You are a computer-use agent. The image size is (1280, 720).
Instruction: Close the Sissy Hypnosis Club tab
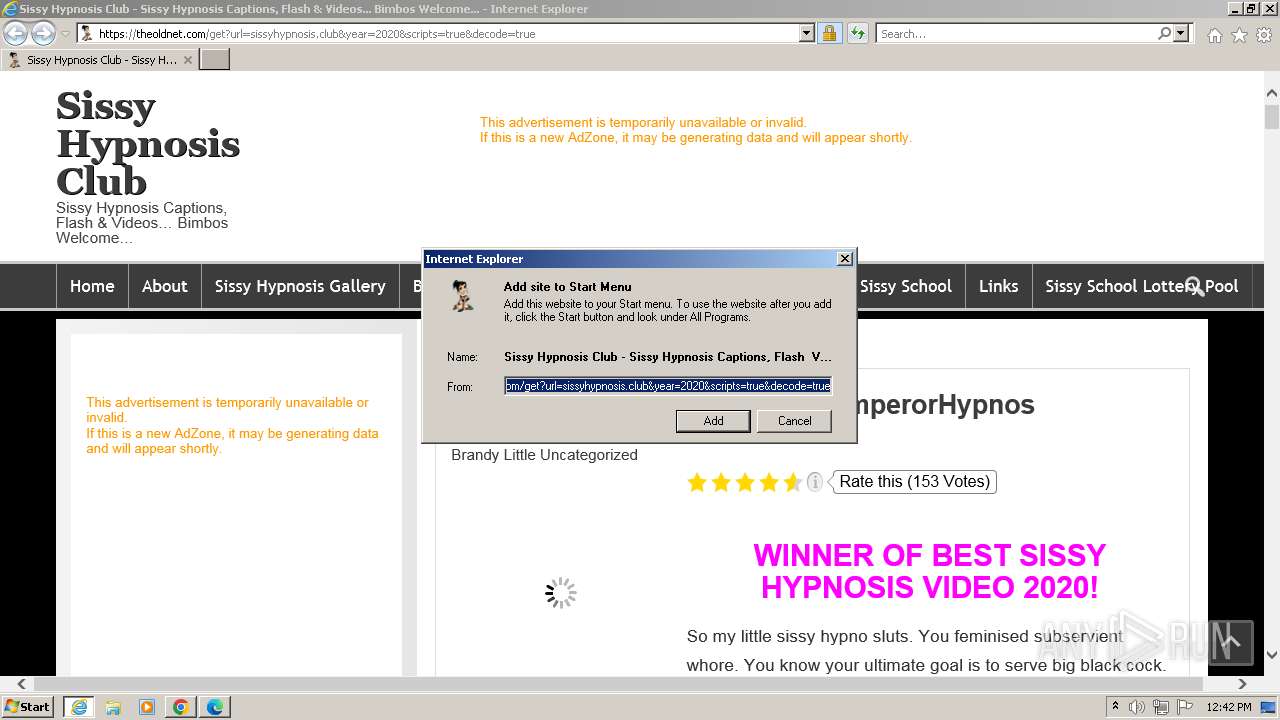pyautogui.click(x=187, y=60)
